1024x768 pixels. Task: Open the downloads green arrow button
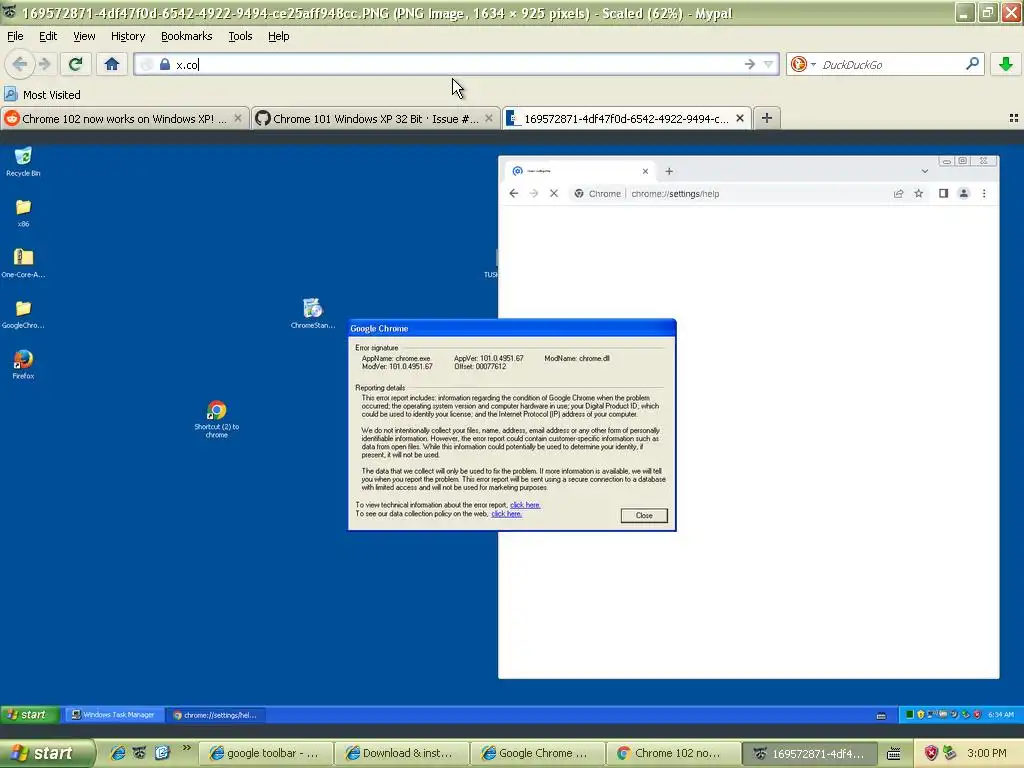point(1006,64)
